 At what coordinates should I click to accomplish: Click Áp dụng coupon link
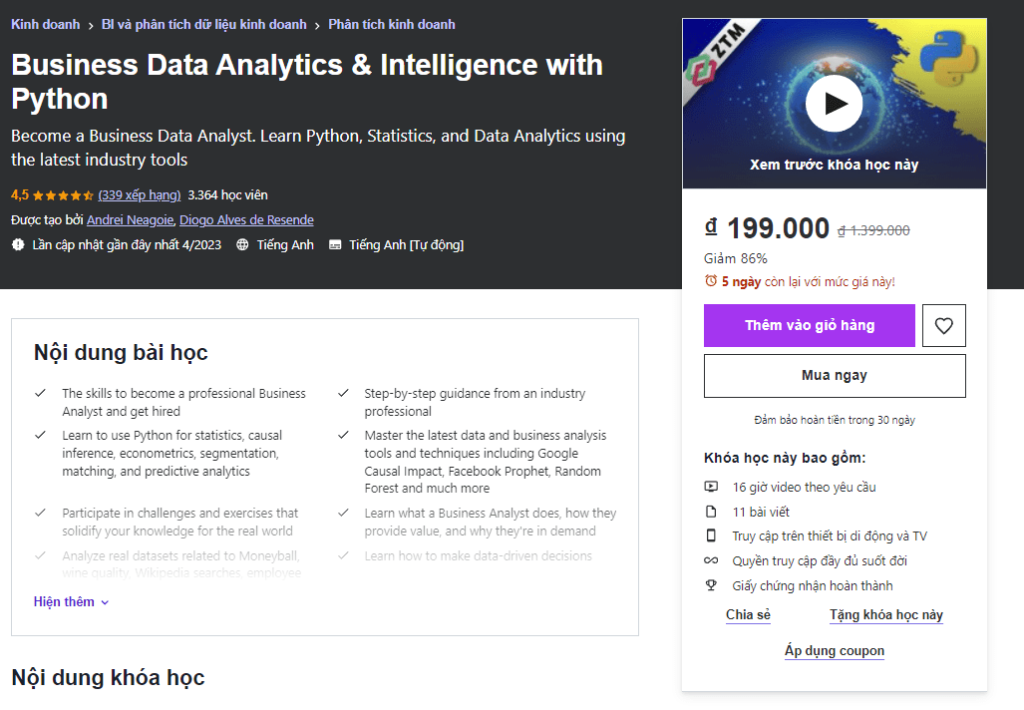[x=834, y=651]
